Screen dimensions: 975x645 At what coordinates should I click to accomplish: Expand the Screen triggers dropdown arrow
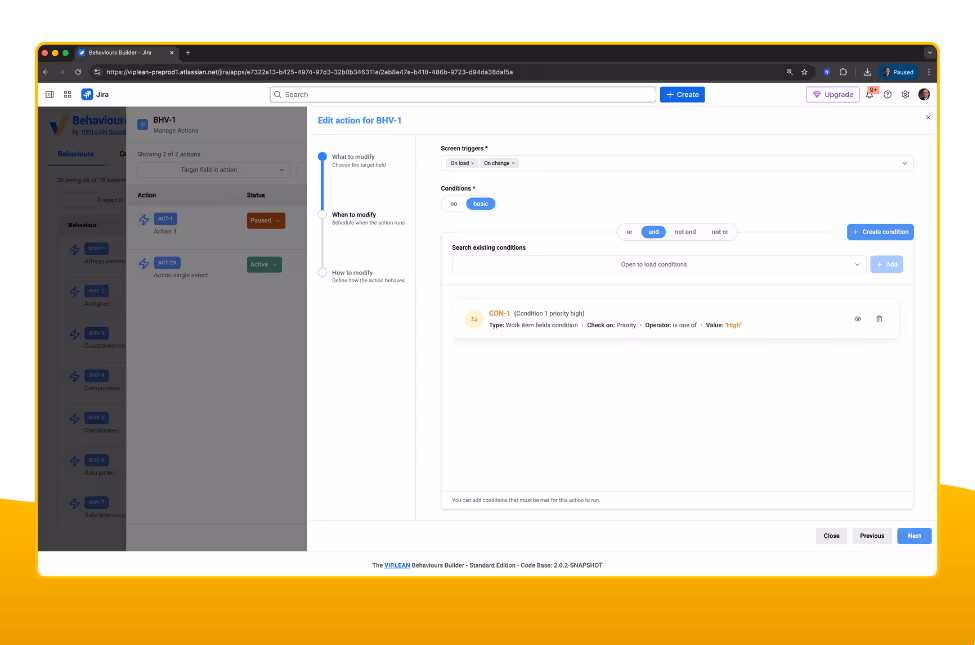904,164
